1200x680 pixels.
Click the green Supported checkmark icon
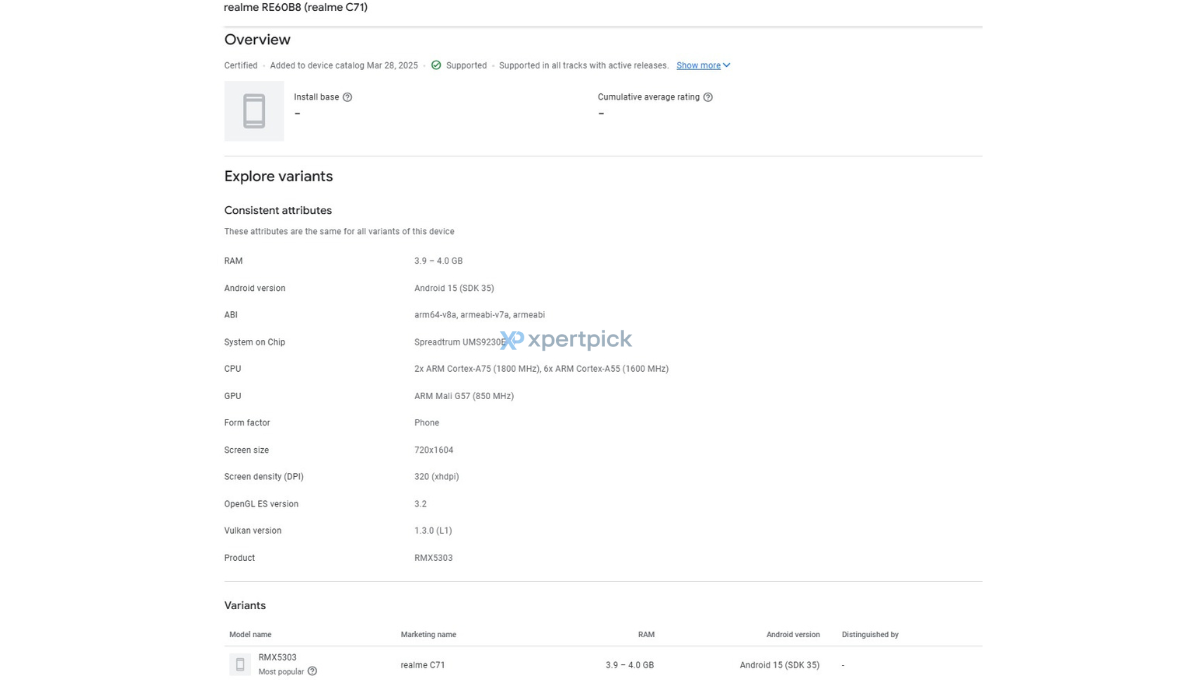pos(436,65)
